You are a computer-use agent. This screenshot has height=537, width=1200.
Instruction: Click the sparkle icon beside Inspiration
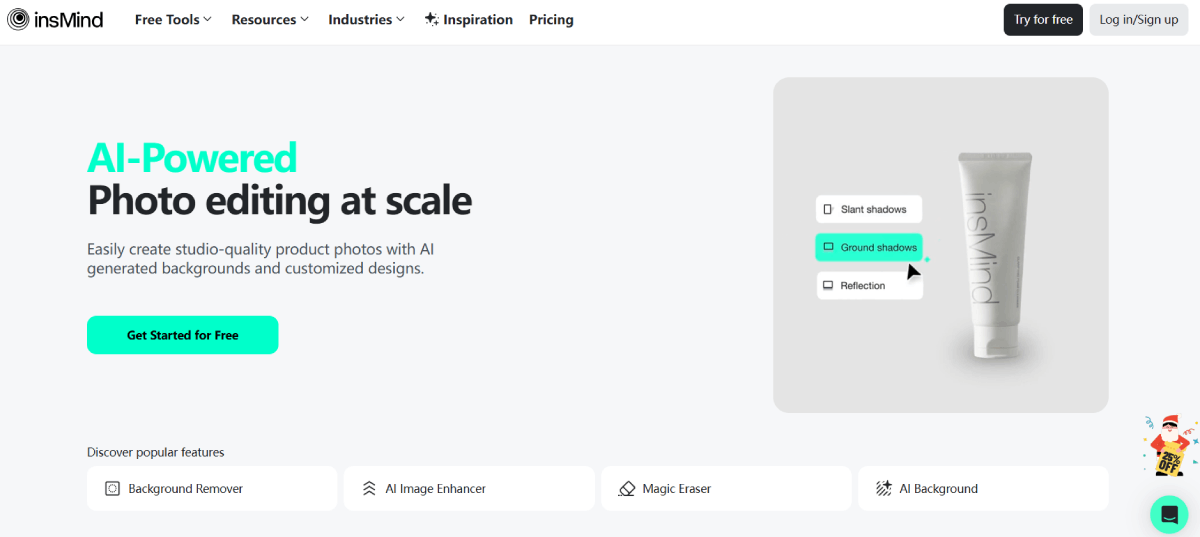tap(431, 19)
